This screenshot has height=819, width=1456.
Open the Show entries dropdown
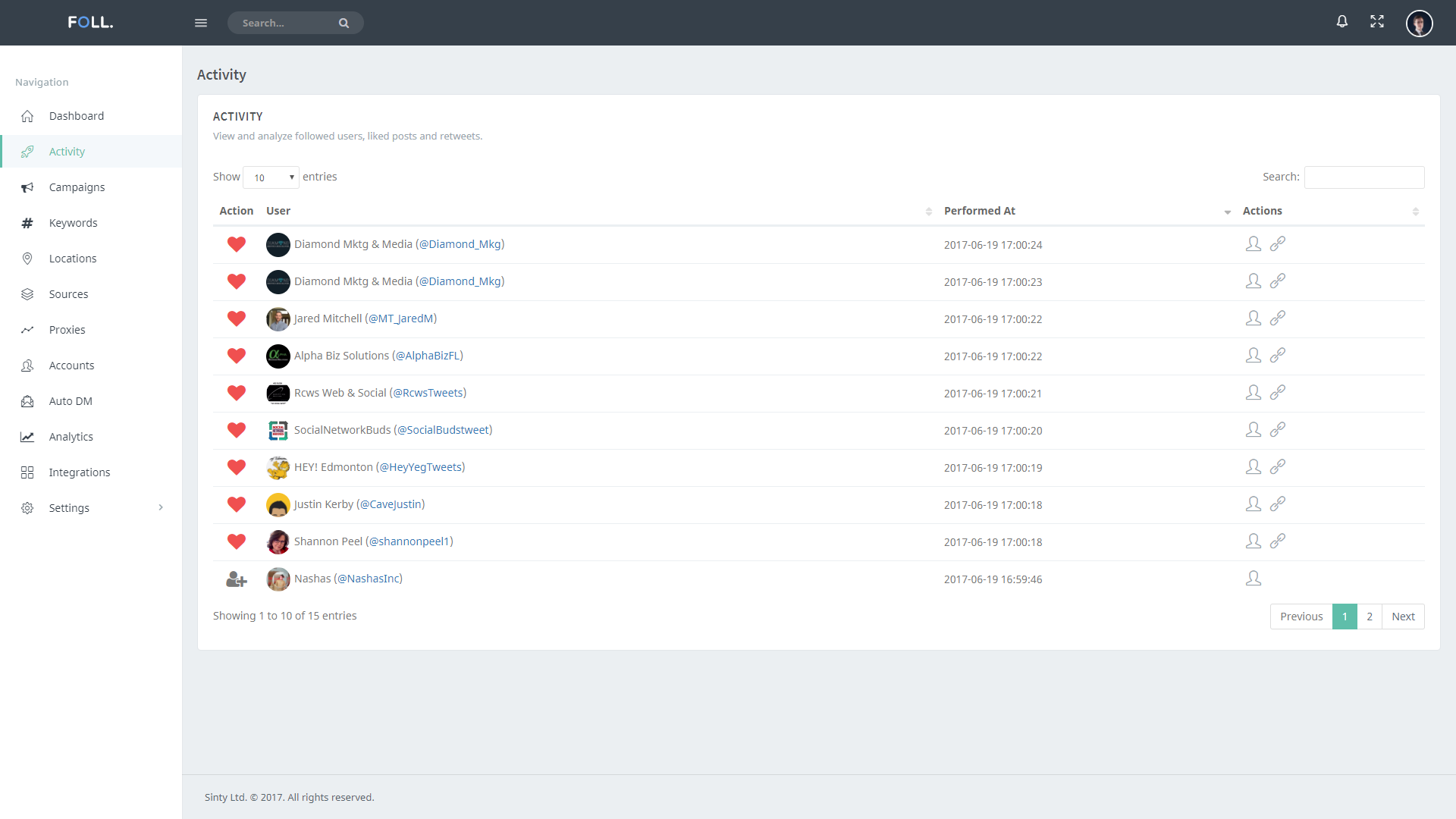click(x=271, y=177)
